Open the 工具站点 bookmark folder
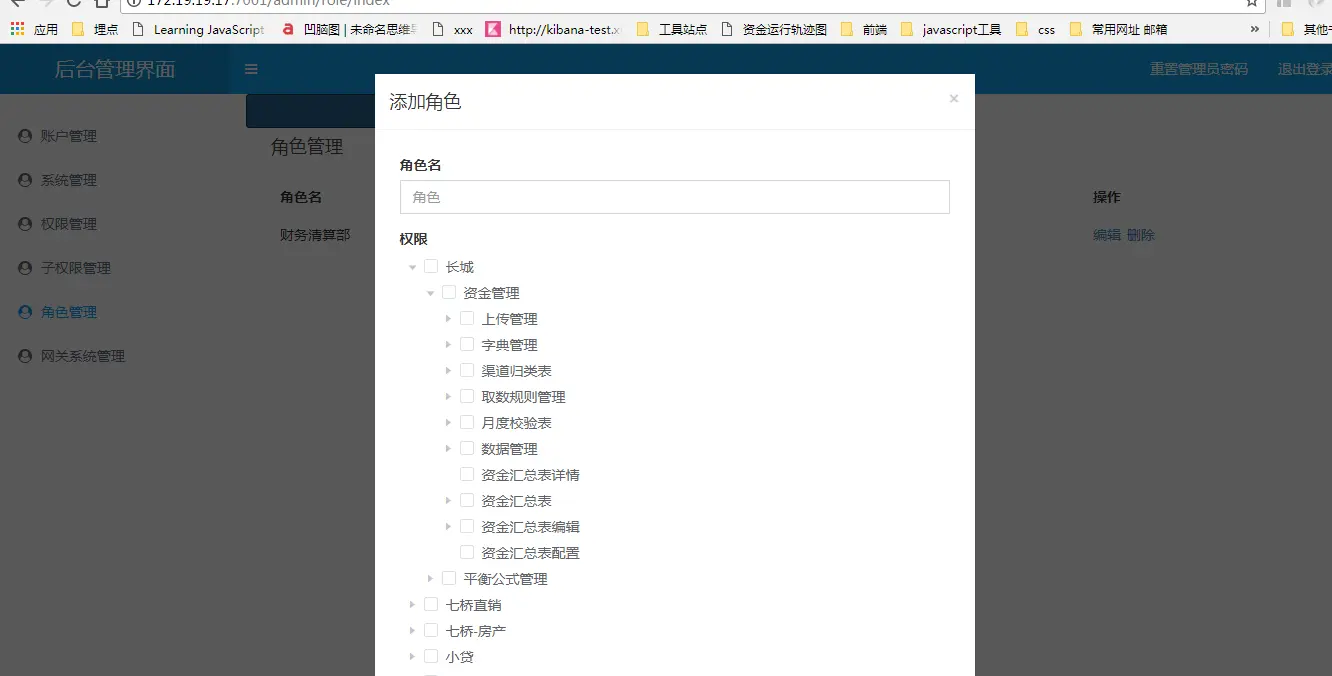Image resolution: width=1332 pixels, height=676 pixels. click(x=671, y=29)
